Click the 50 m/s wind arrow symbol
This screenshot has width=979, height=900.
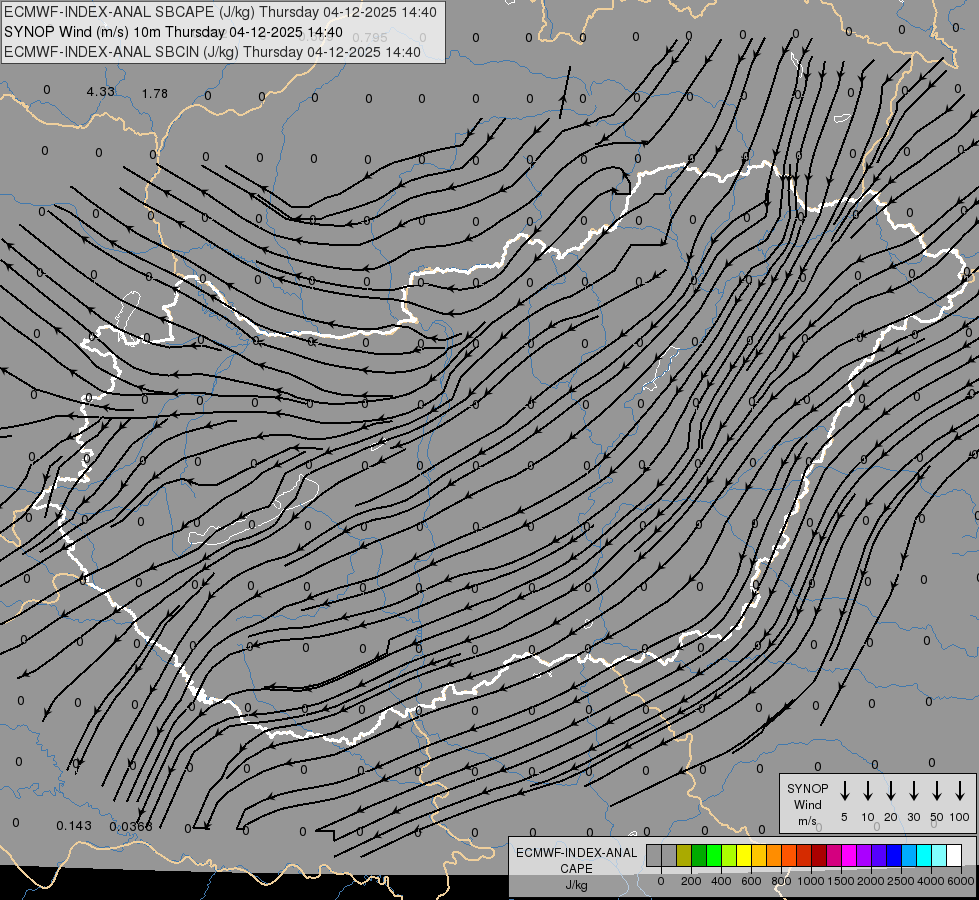click(937, 791)
